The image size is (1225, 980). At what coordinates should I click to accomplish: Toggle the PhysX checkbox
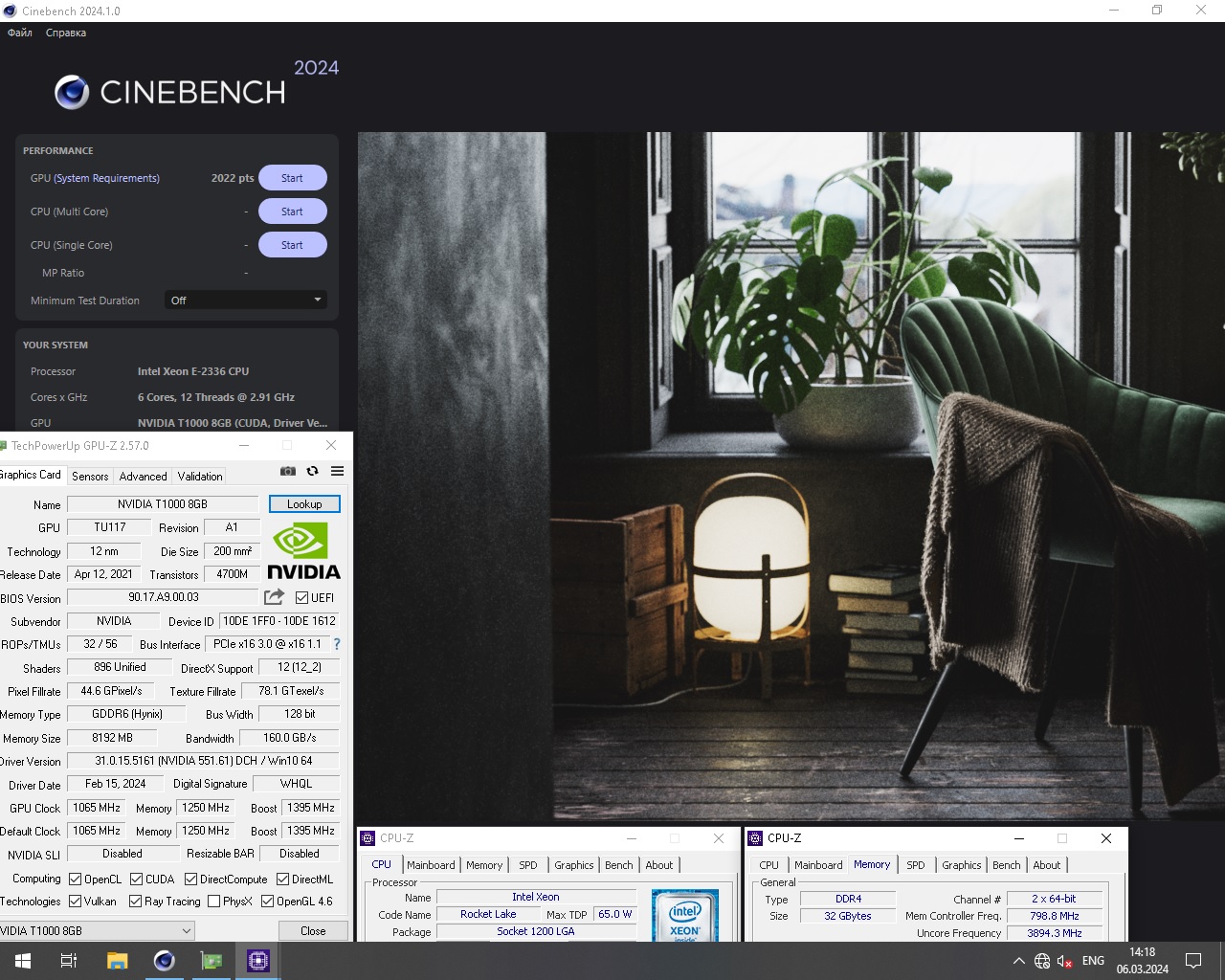[214, 902]
